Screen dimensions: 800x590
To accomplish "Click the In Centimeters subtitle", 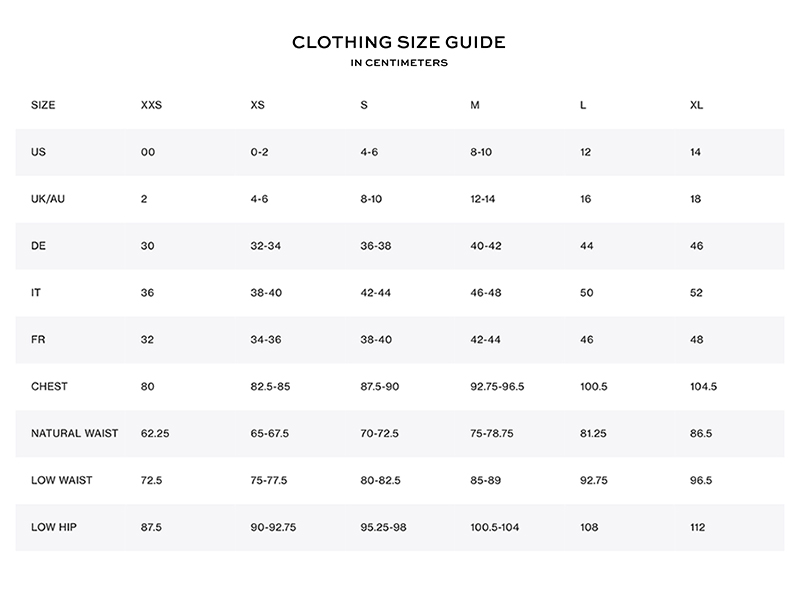I will point(399,63).
